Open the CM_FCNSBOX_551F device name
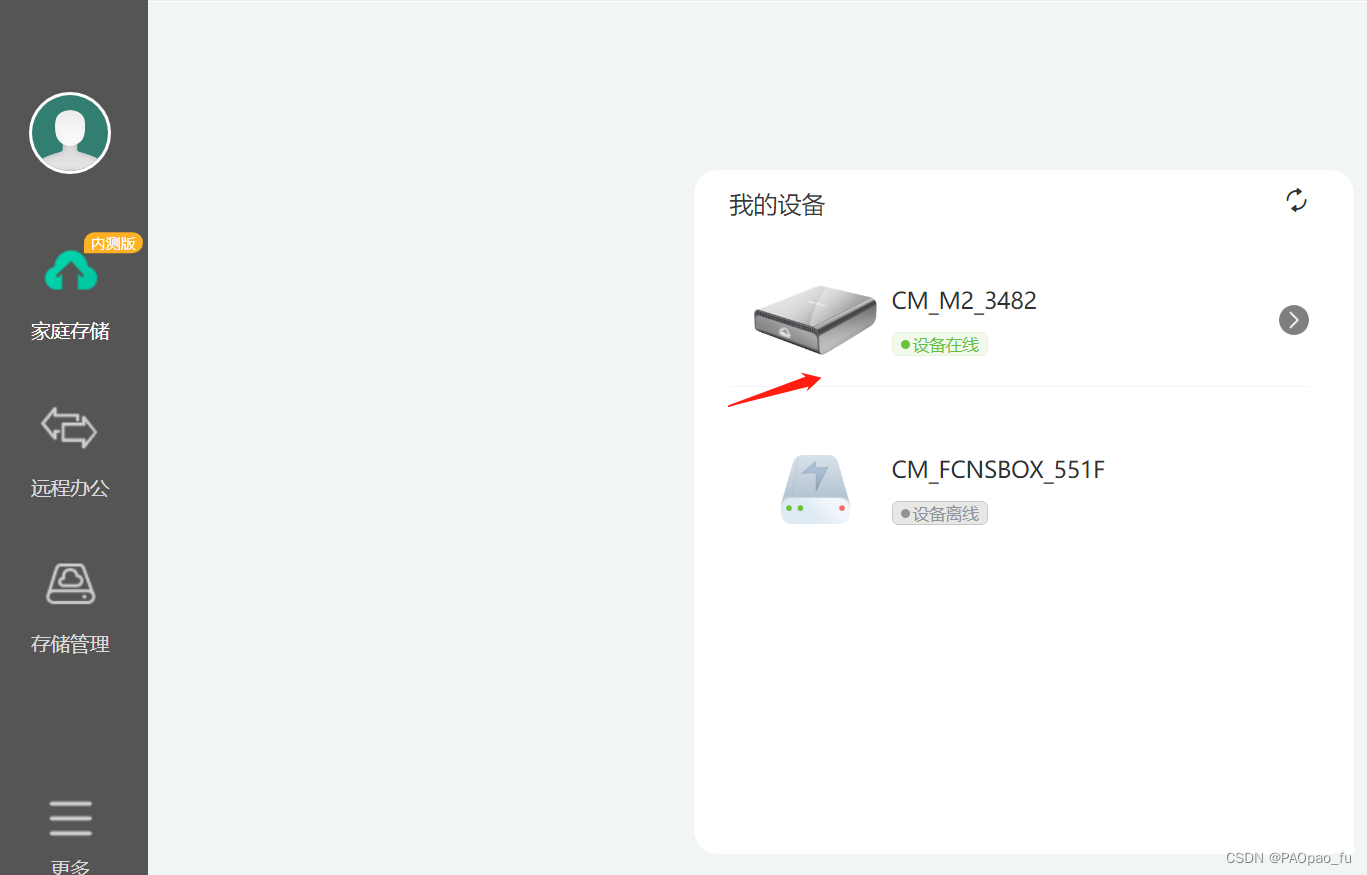Screen dimensions: 1367x875 998,469
